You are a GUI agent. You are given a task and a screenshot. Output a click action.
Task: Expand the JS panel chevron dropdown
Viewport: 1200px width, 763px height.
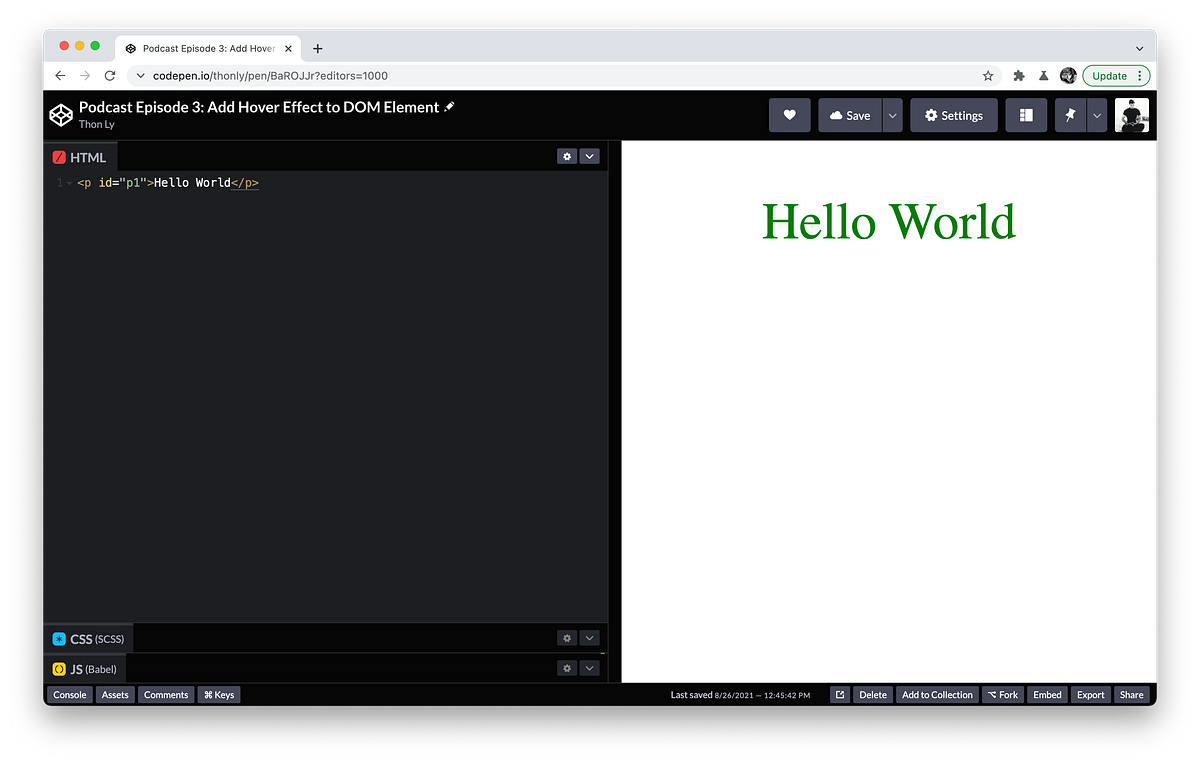[589, 668]
